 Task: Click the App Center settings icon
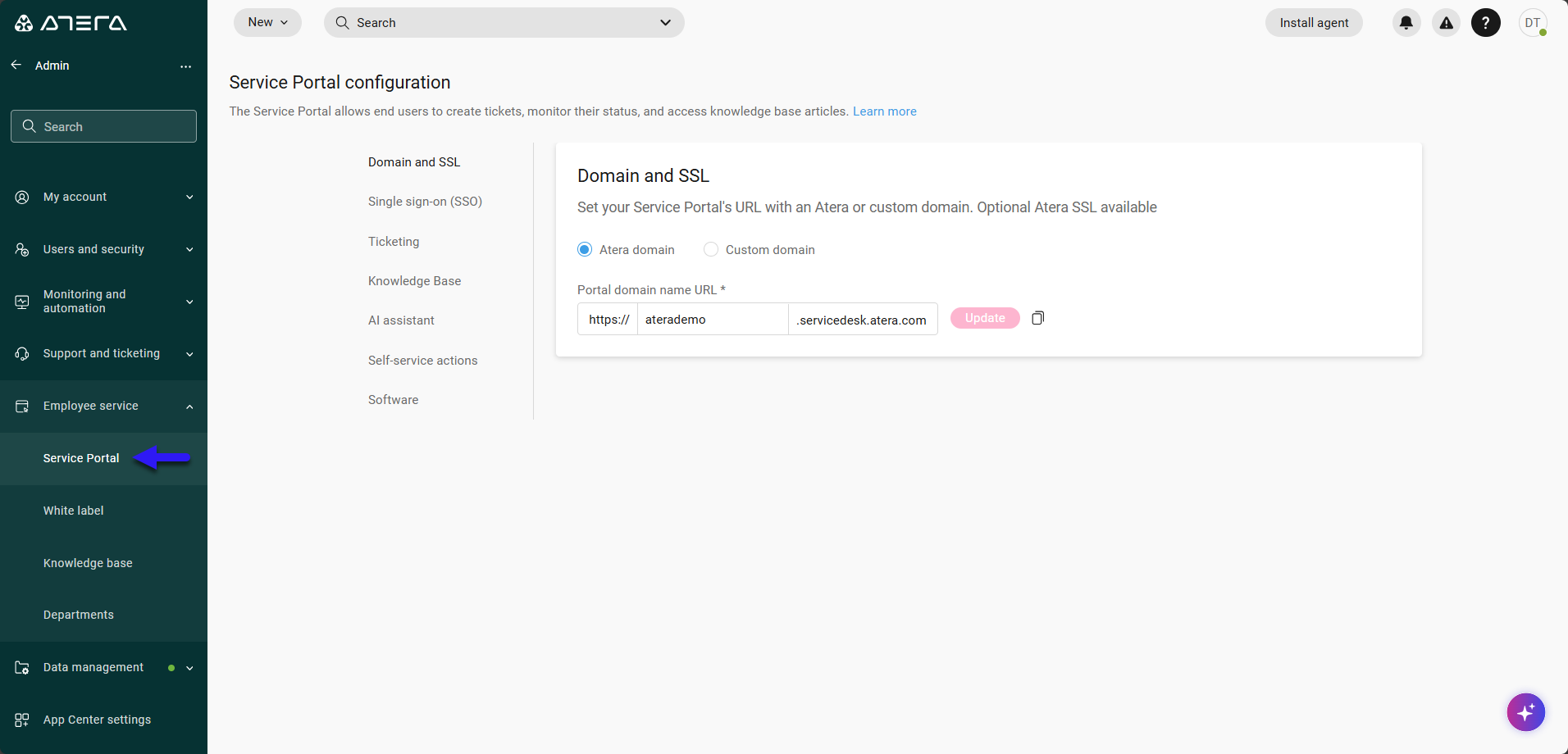point(22,720)
